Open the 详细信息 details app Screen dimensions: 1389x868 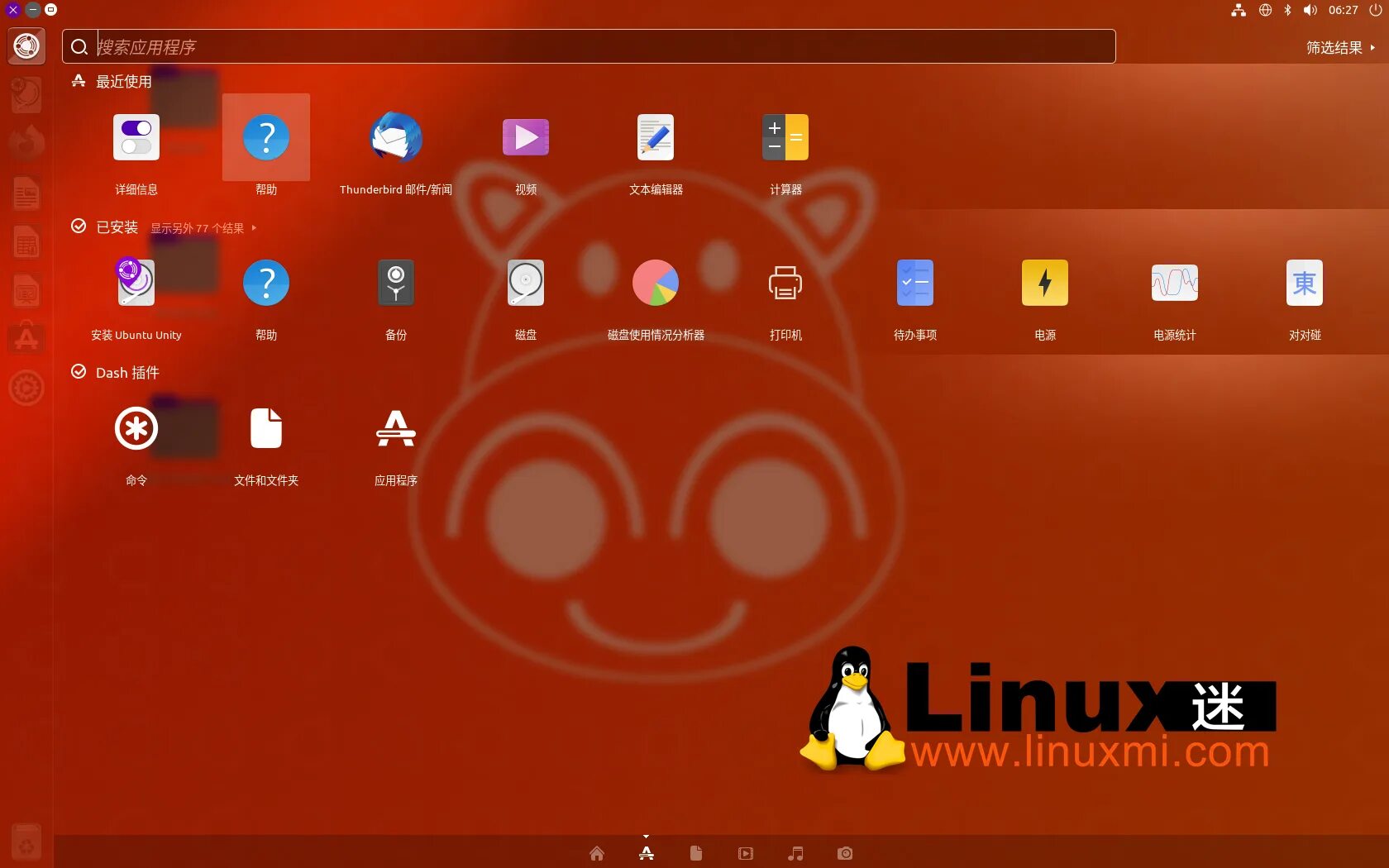[x=136, y=138]
